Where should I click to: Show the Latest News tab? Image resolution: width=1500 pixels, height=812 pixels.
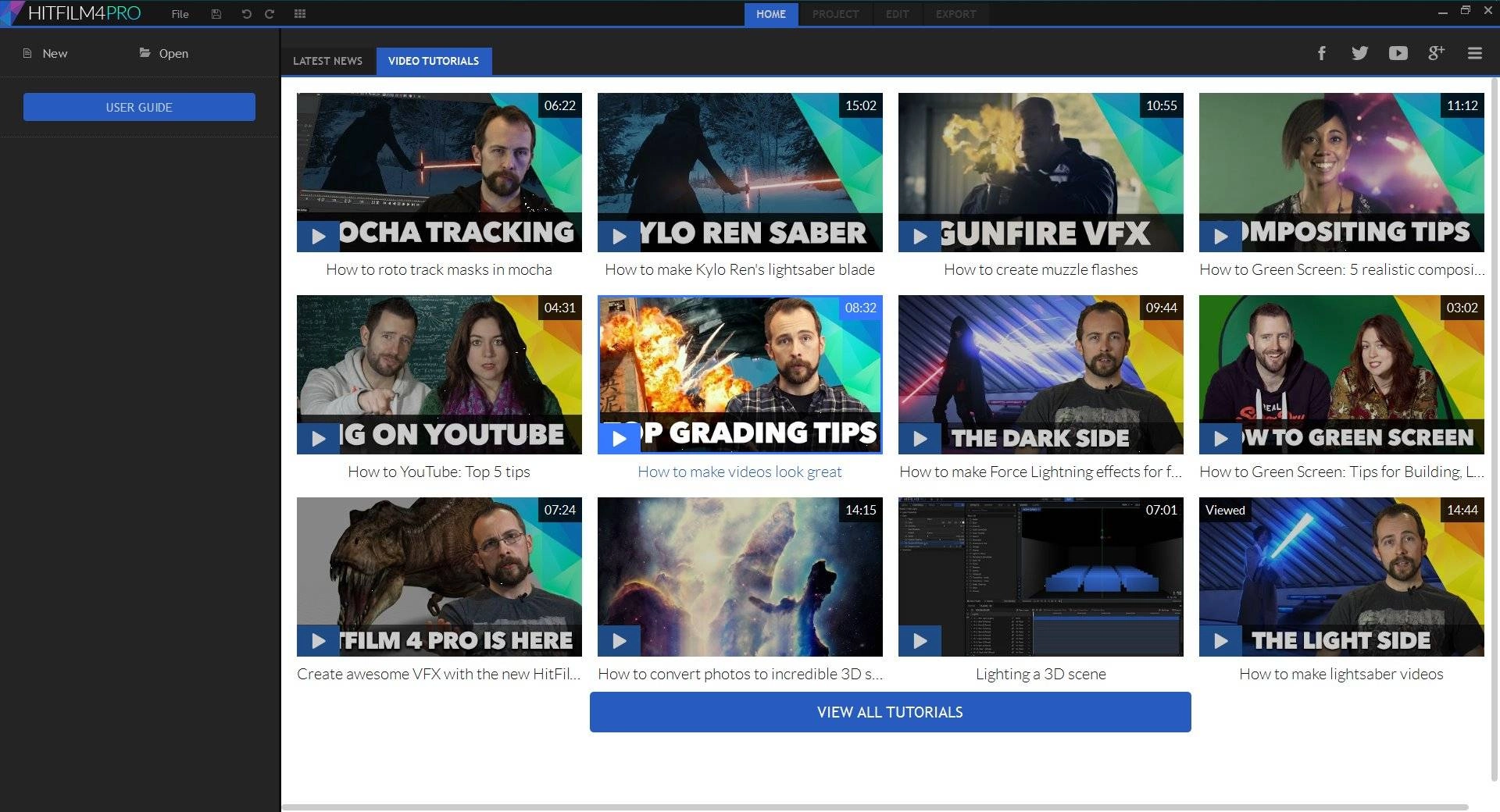click(x=327, y=61)
